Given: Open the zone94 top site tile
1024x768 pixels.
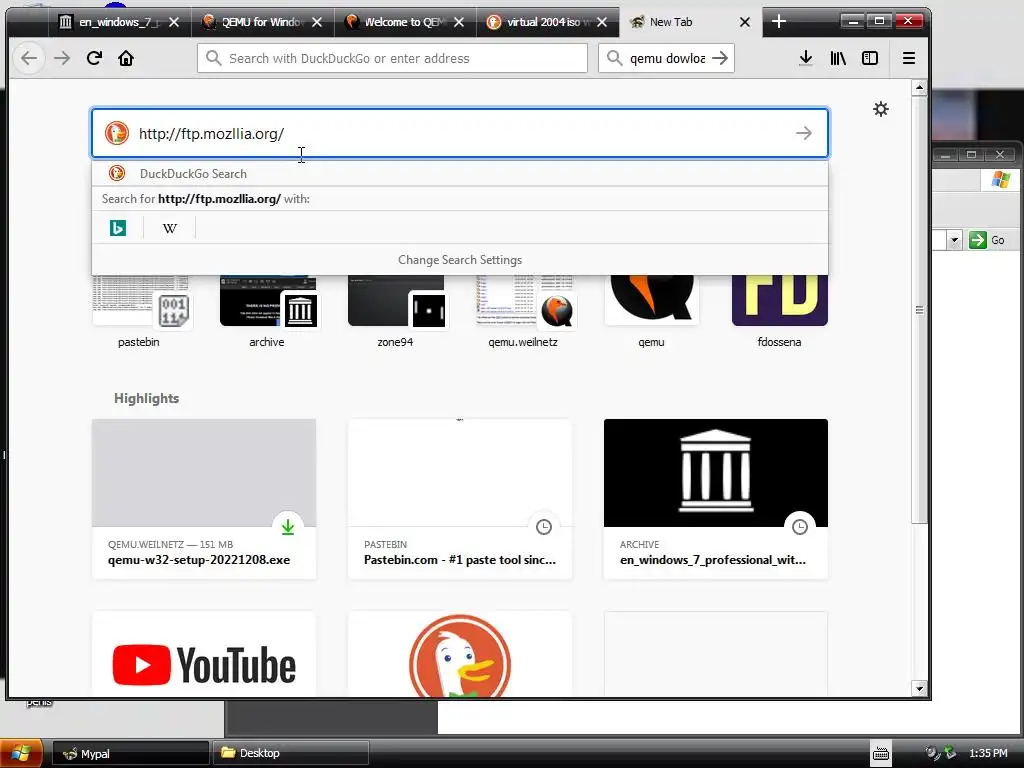Looking at the screenshot, I should 396,312.
